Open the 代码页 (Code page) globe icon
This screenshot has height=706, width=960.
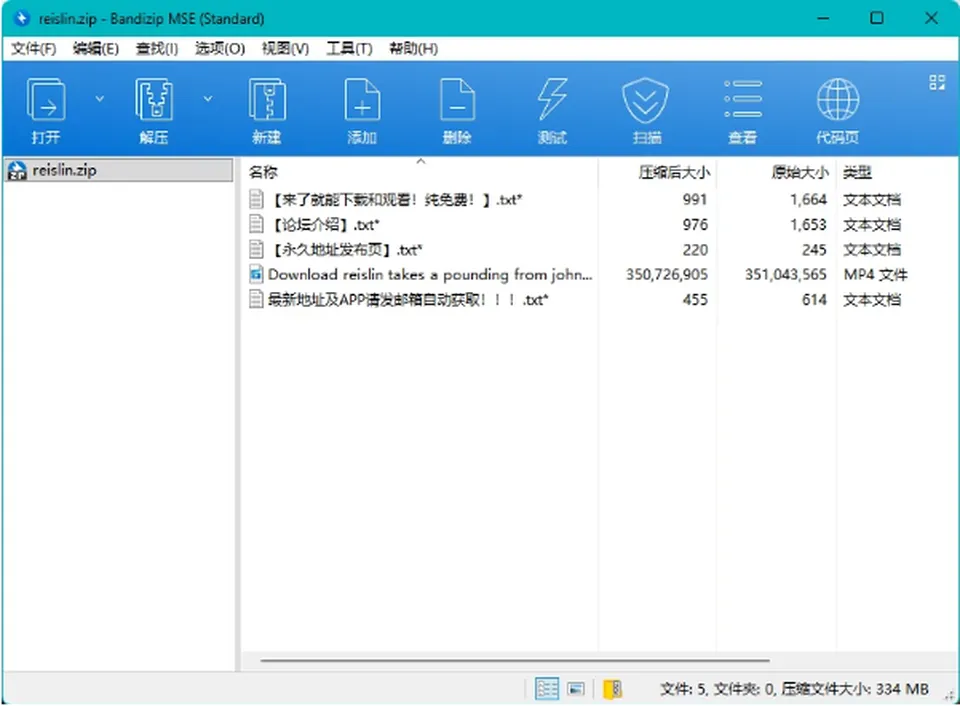(x=838, y=99)
